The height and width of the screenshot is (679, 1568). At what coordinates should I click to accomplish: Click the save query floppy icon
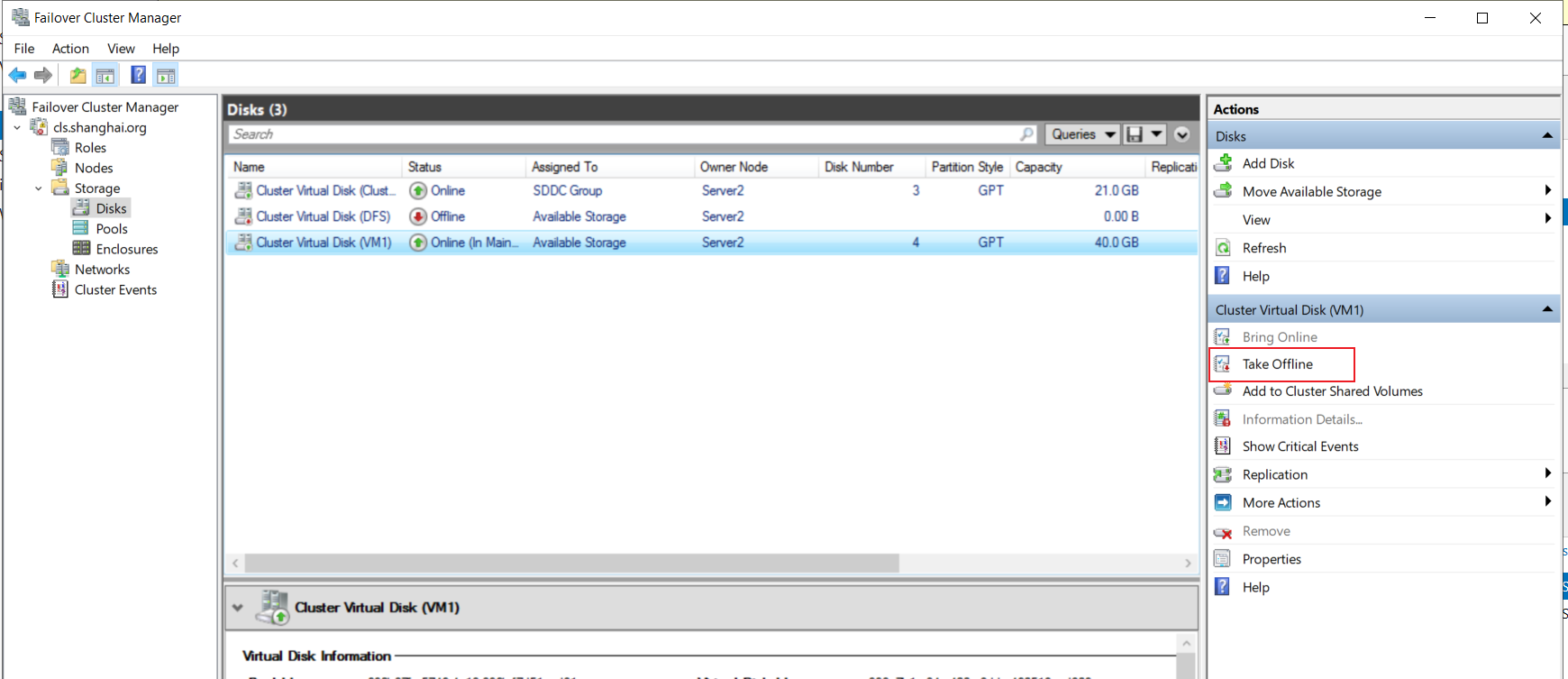pos(1135,134)
